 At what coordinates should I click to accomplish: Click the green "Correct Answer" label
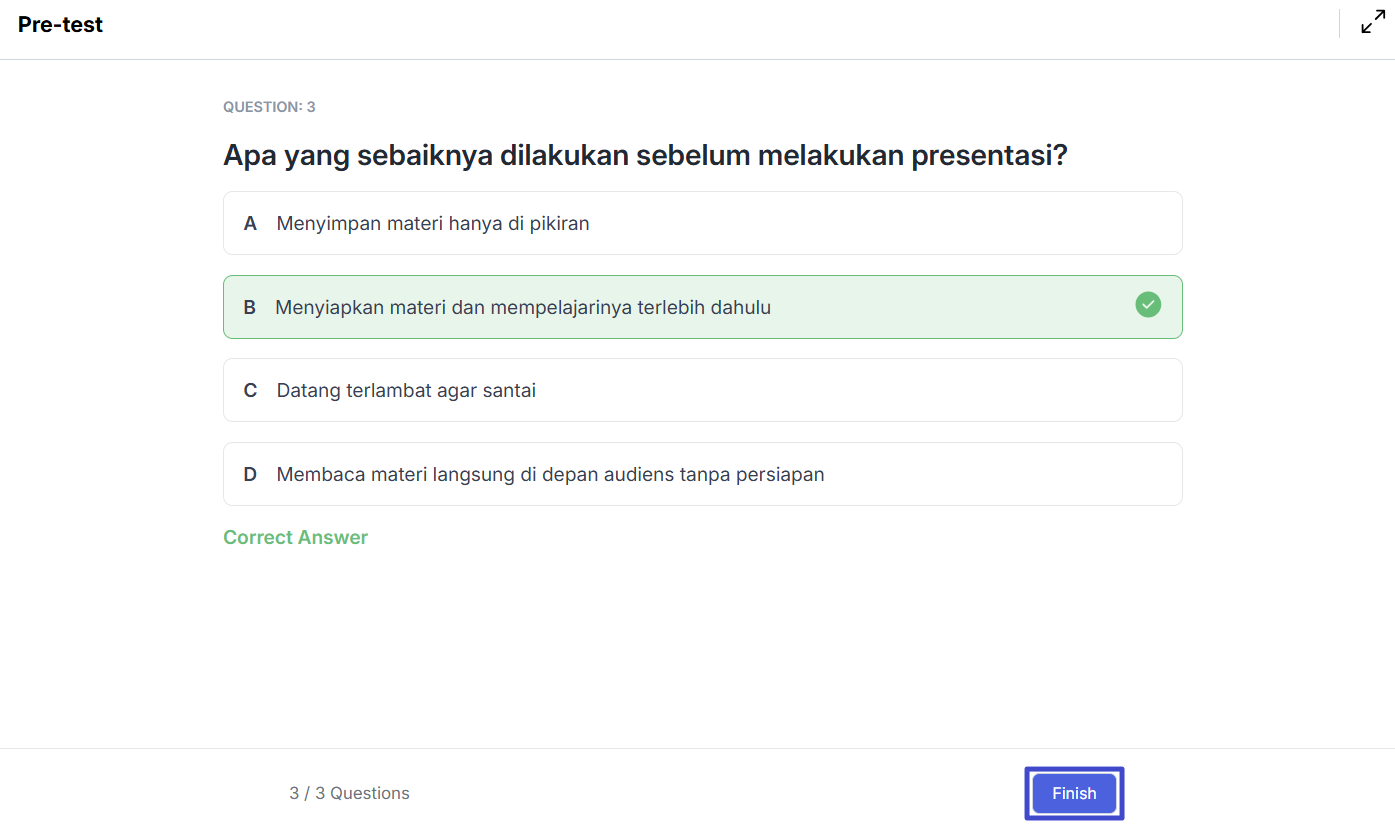pyautogui.click(x=295, y=538)
